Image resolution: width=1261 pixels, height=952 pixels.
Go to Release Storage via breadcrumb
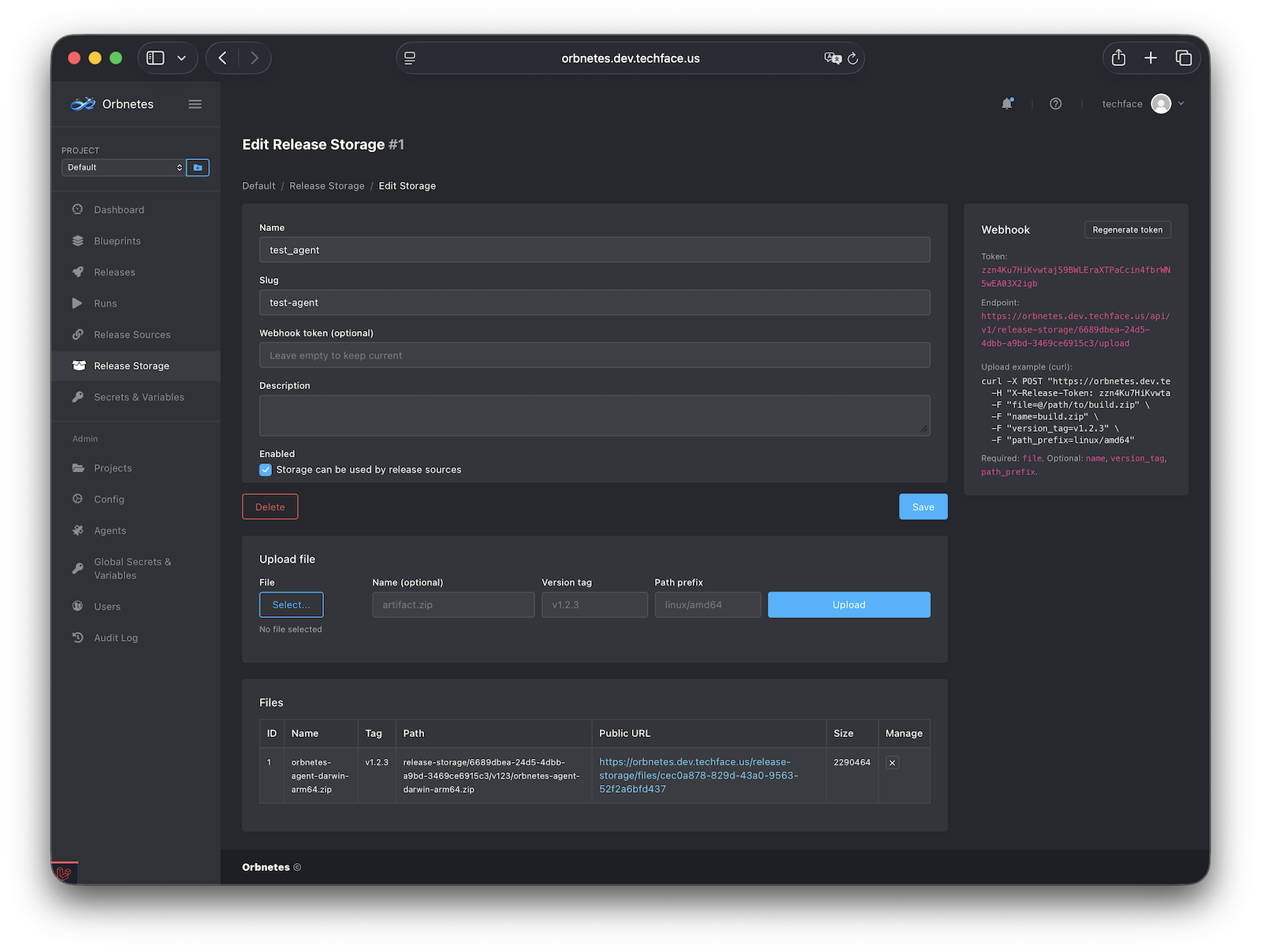[326, 185]
